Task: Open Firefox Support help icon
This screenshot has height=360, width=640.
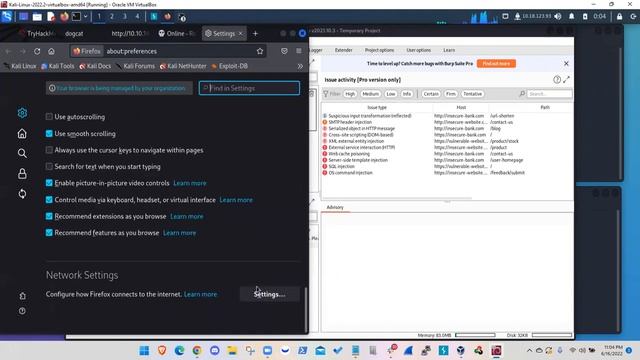Action: (22, 311)
